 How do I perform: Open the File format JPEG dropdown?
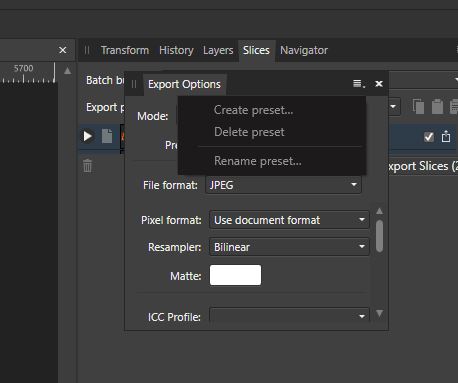click(x=283, y=185)
